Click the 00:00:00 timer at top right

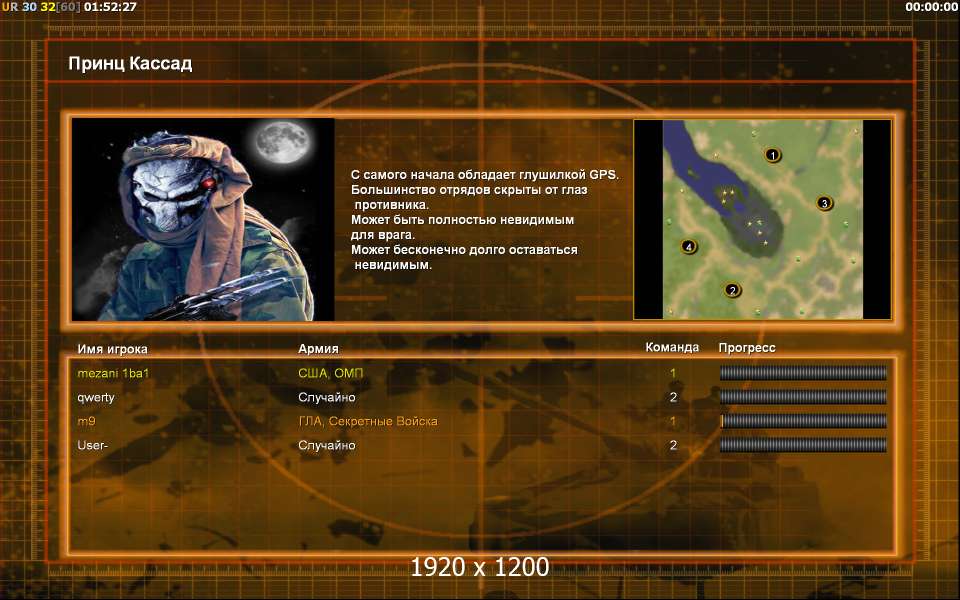point(931,7)
